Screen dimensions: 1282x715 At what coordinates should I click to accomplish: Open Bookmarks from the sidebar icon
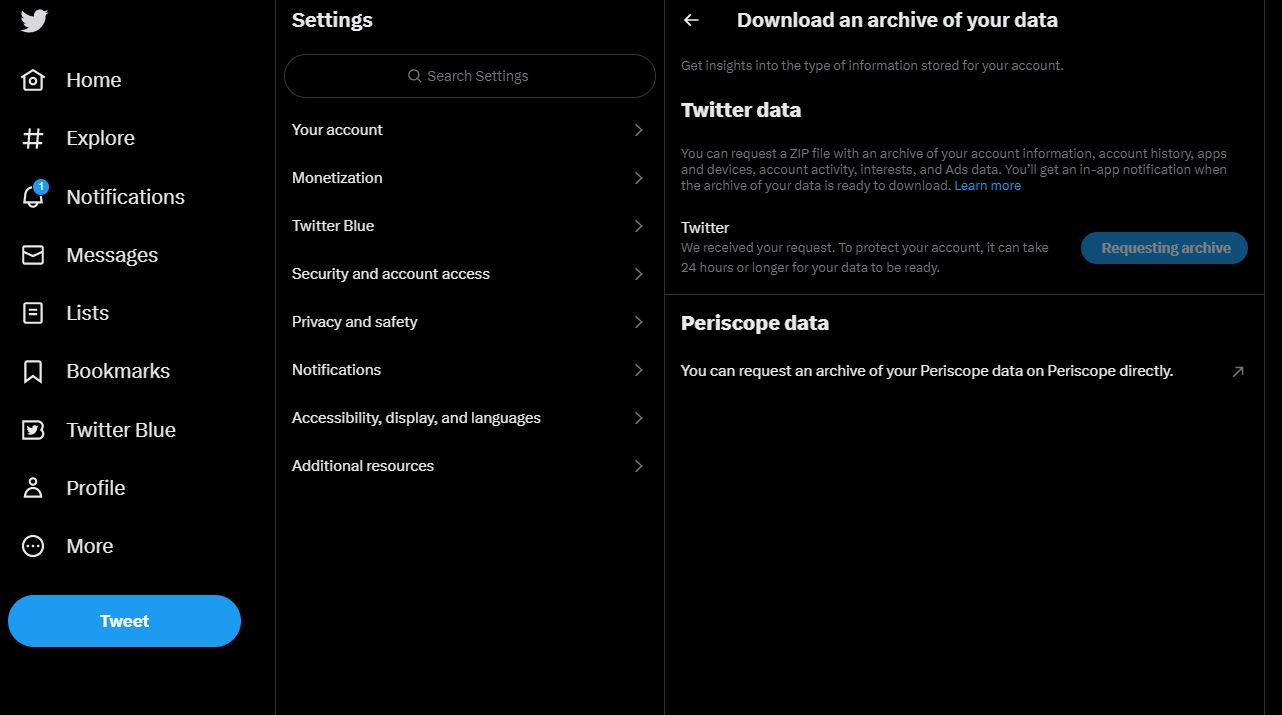(x=33, y=371)
